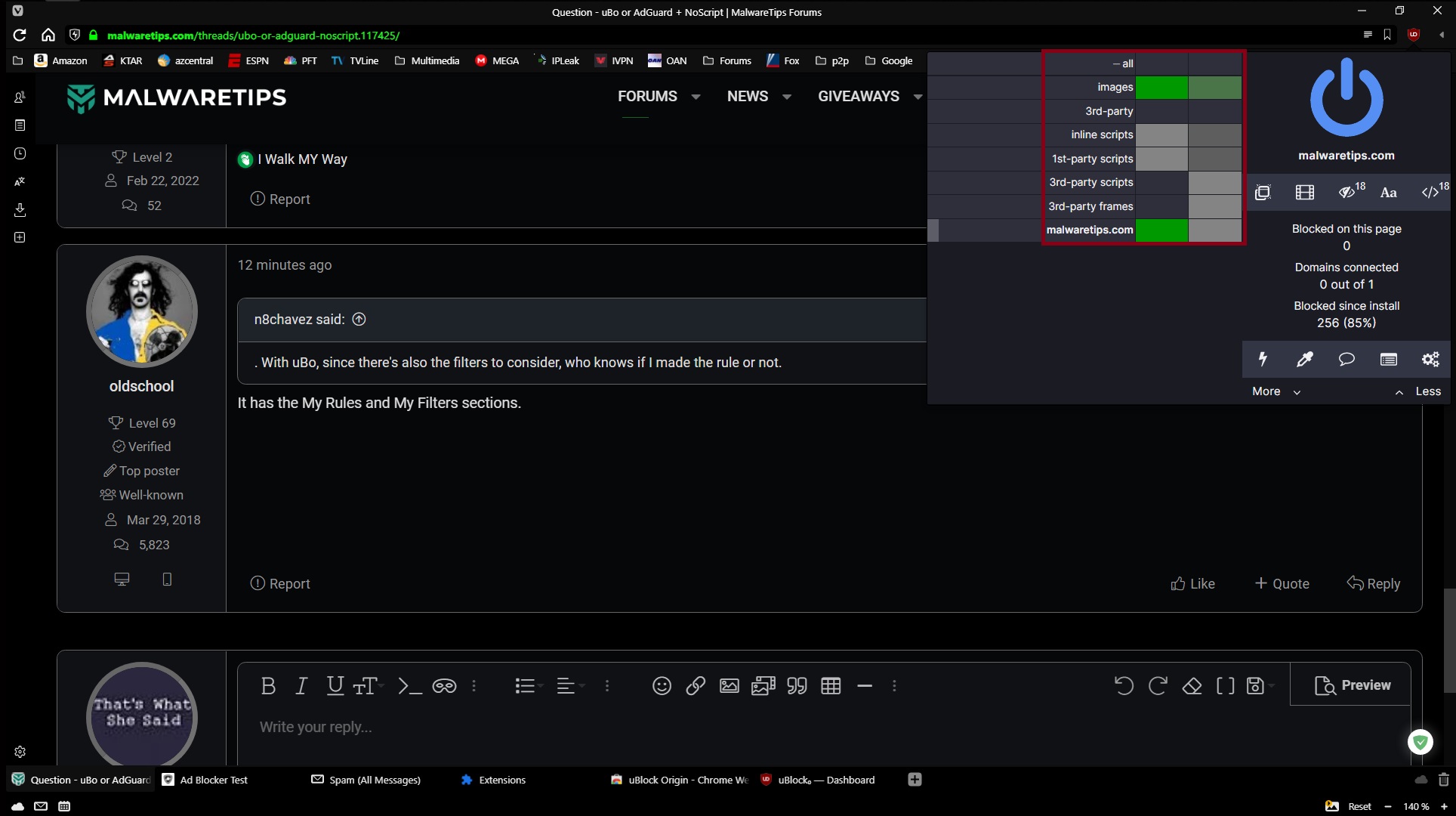Image resolution: width=1456 pixels, height=816 pixels.
Task: Switch to uBlock₀ — Dashboard tab
Action: [x=827, y=780]
